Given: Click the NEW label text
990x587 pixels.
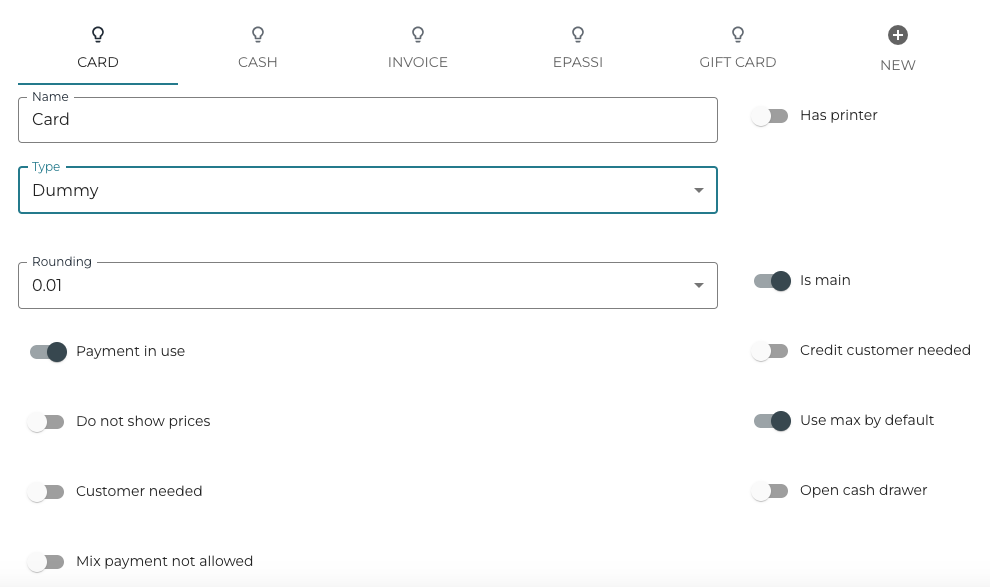Looking at the screenshot, I should (x=898, y=65).
